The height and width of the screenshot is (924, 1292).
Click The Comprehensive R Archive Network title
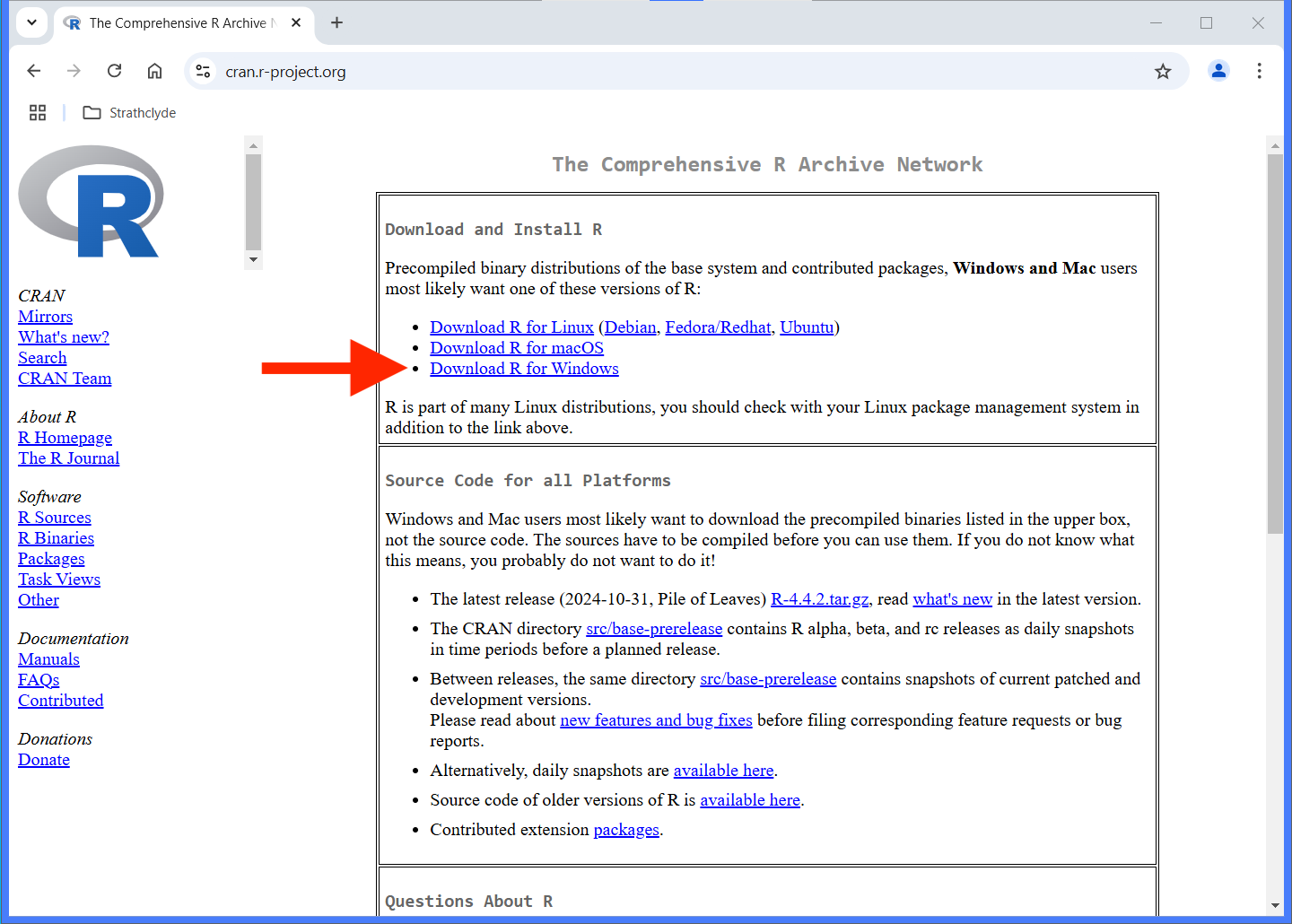tap(767, 165)
